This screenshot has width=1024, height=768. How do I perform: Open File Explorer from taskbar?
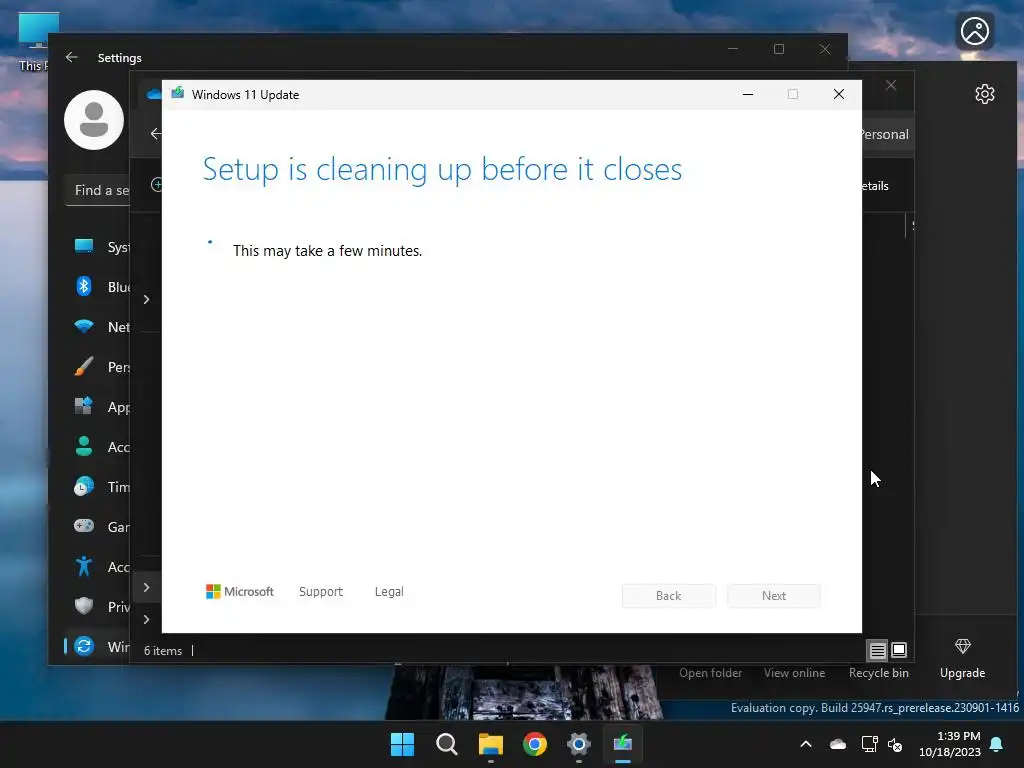[490, 744]
